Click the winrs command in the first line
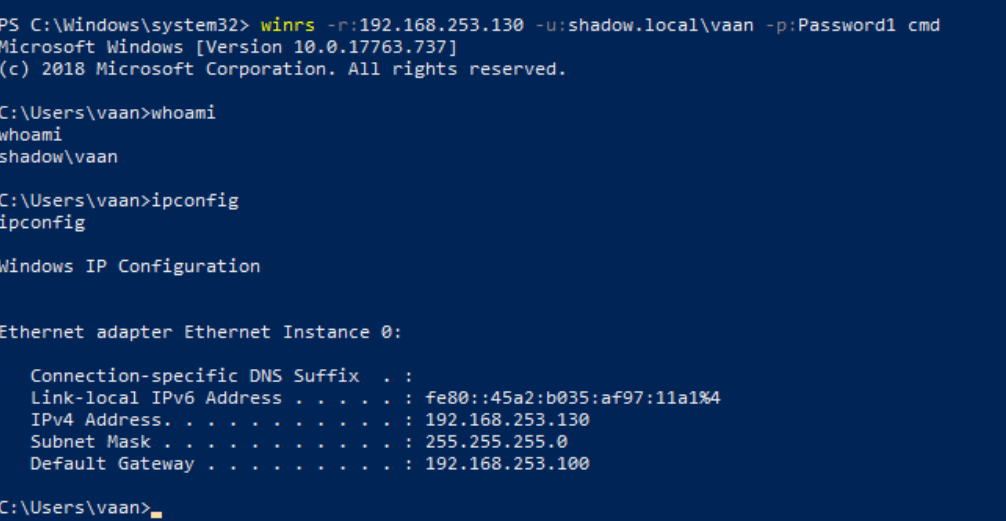 point(286,25)
